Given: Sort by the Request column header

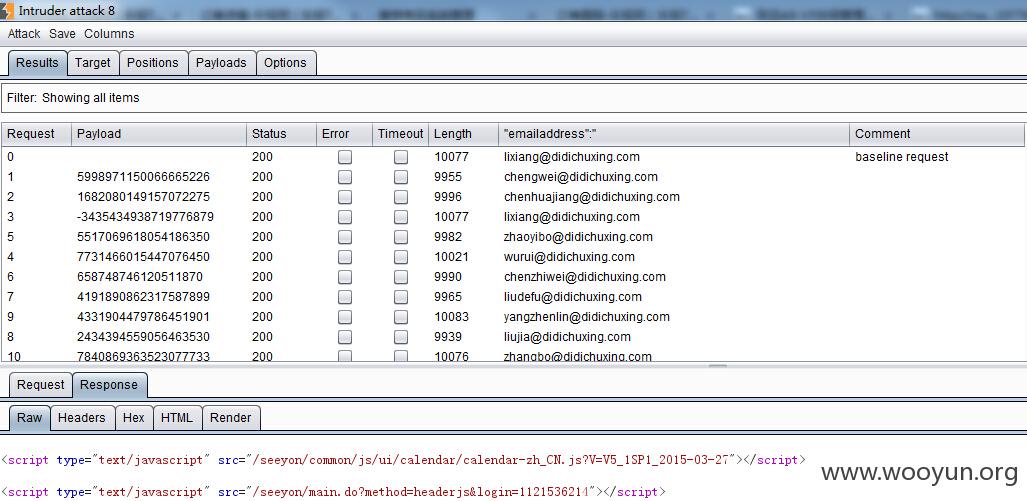Looking at the screenshot, I should (36, 134).
